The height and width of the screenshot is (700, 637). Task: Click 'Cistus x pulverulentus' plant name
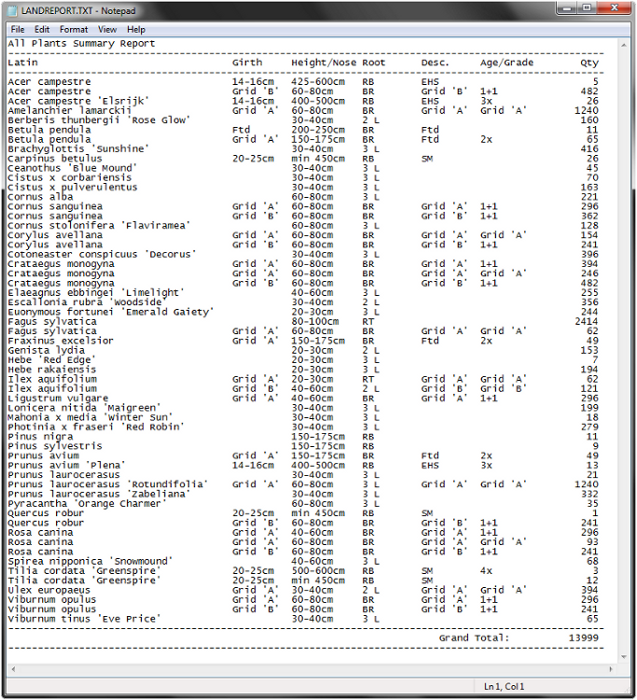point(72,187)
